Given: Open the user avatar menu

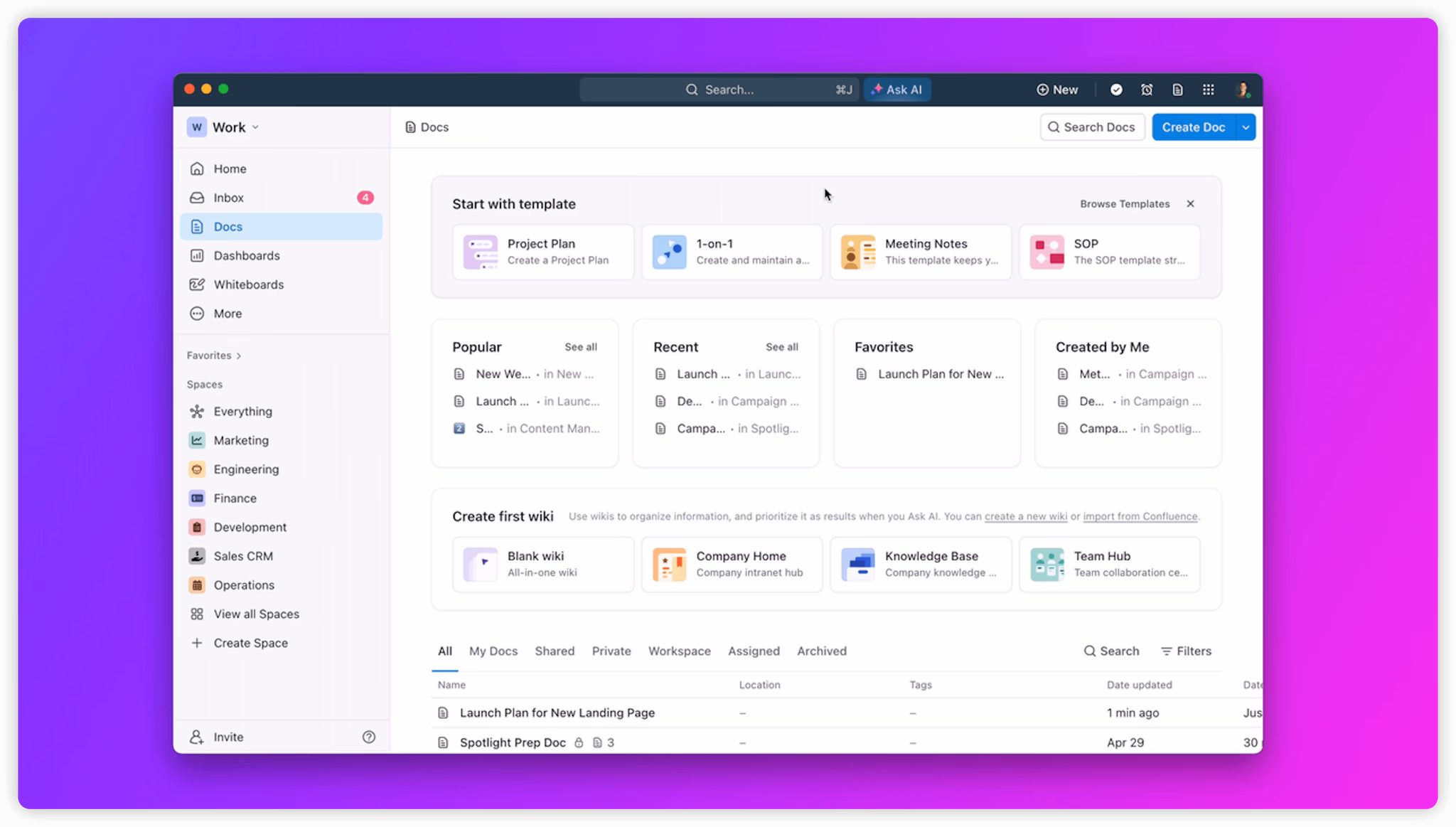Looking at the screenshot, I should click(x=1243, y=90).
